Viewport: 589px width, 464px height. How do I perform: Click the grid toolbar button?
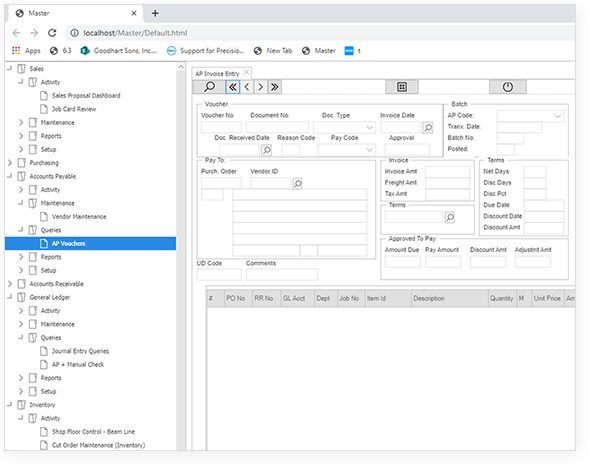point(402,87)
